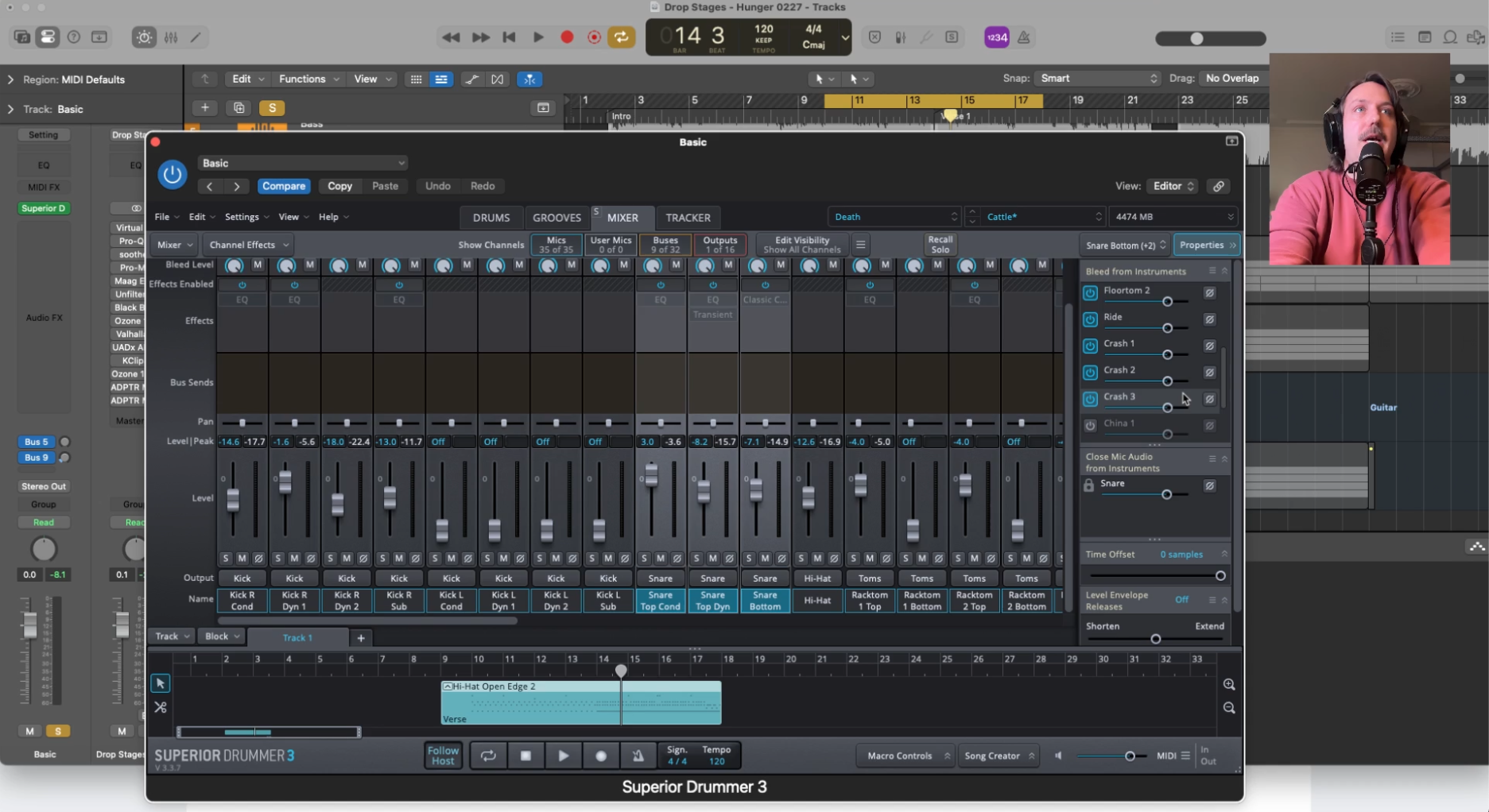This screenshot has height=812, width=1489.
Task: Open the plugin File menu
Action: [166, 217]
